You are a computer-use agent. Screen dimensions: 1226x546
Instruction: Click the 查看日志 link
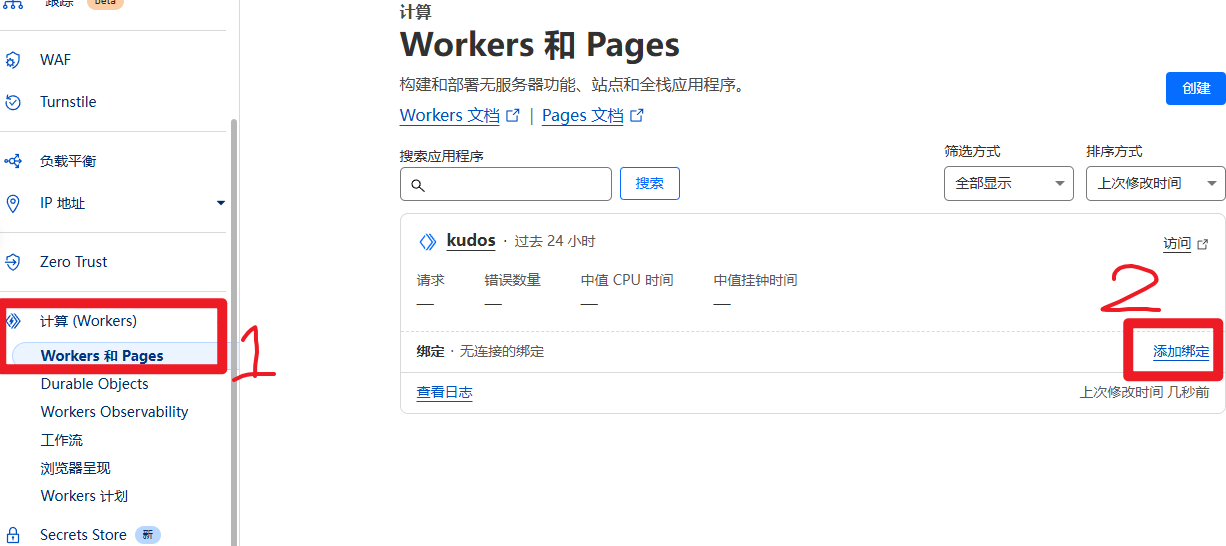pos(444,393)
